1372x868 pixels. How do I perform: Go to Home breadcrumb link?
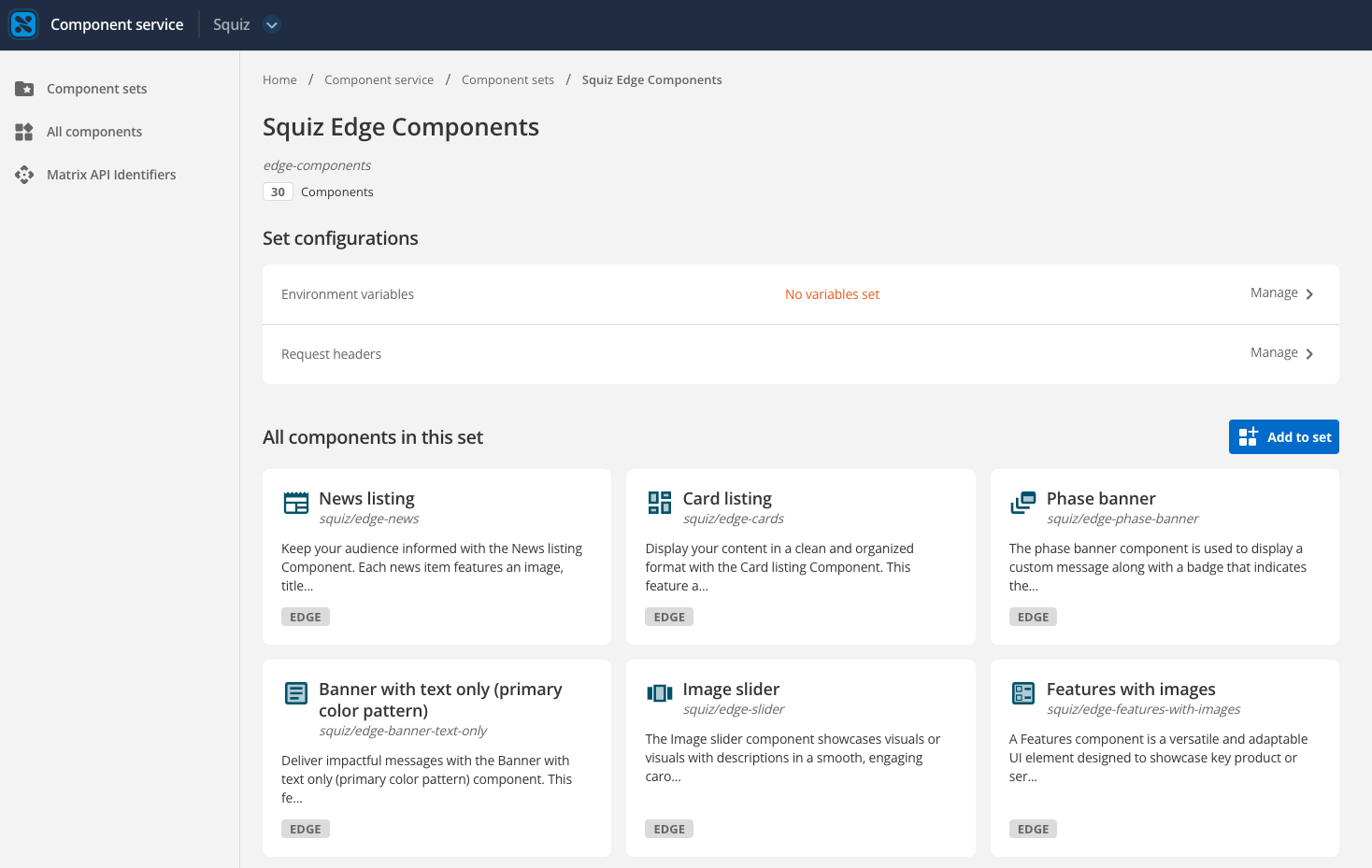[x=279, y=80]
